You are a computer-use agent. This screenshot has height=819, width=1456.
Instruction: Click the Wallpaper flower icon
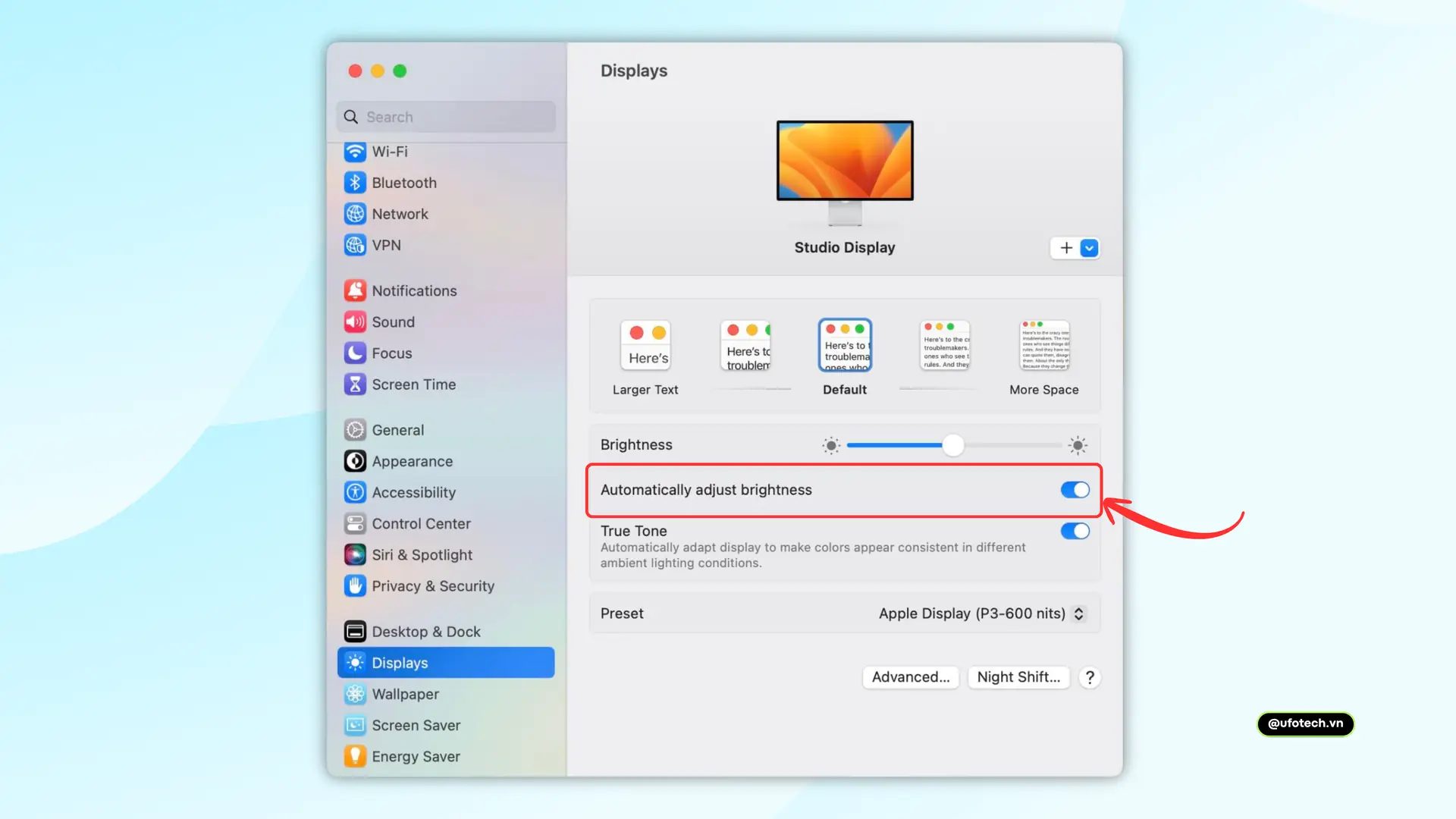tap(355, 694)
